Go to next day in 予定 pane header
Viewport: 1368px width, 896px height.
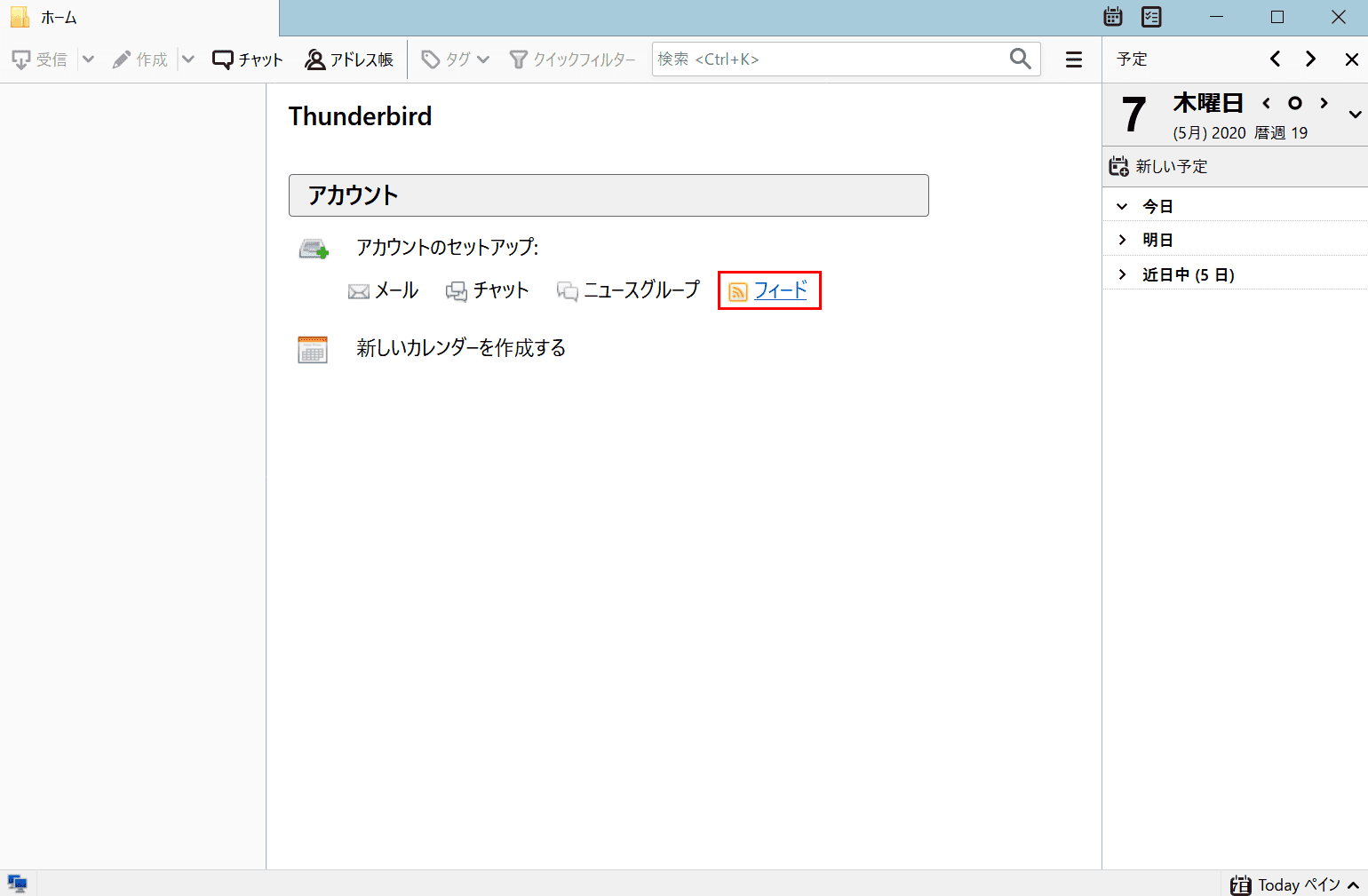pyautogui.click(x=1311, y=59)
